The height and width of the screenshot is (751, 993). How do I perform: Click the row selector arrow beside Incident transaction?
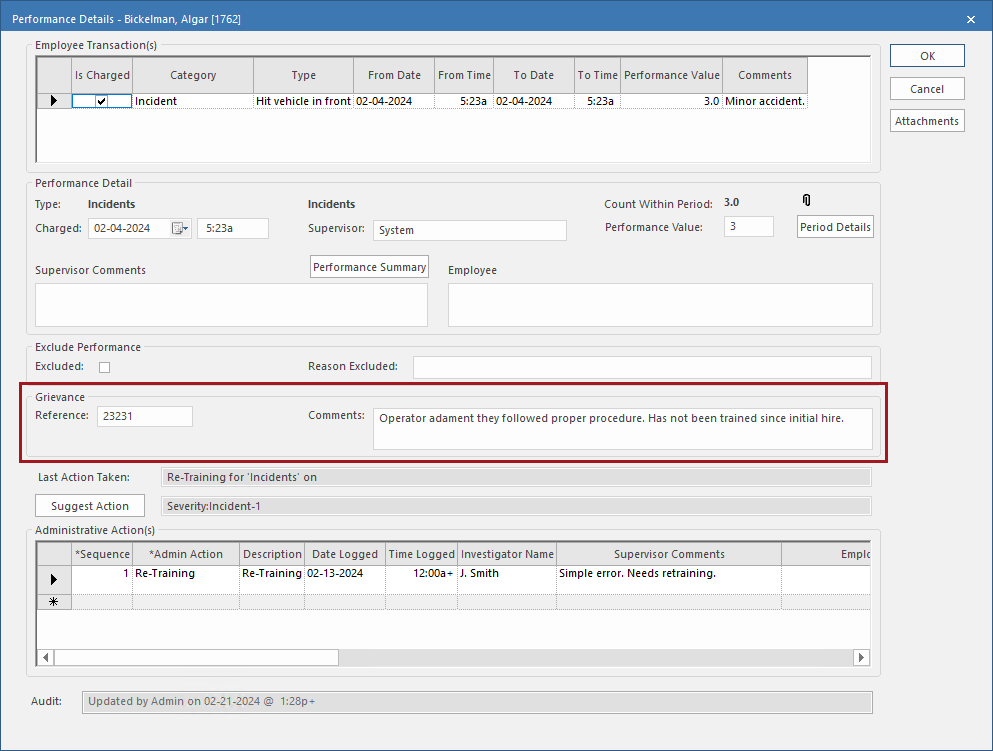click(56, 100)
